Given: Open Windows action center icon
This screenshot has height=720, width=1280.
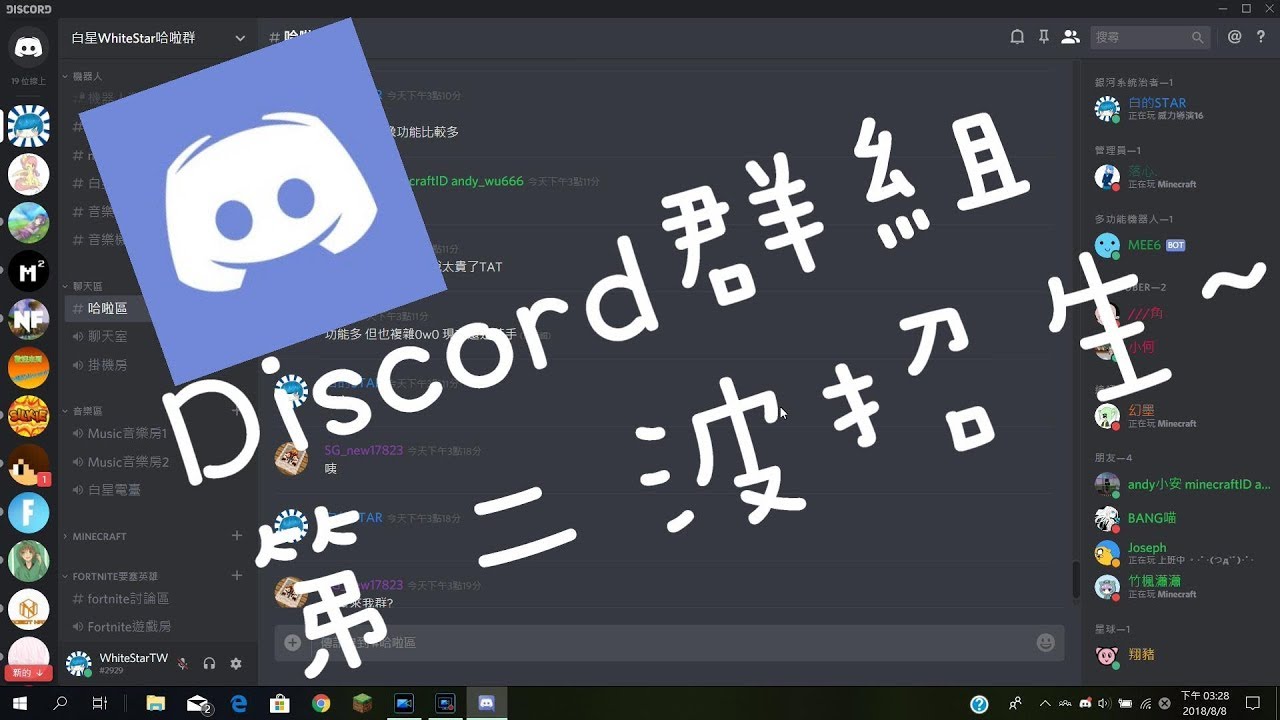Looking at the screenshot, I should point(1253,704).
